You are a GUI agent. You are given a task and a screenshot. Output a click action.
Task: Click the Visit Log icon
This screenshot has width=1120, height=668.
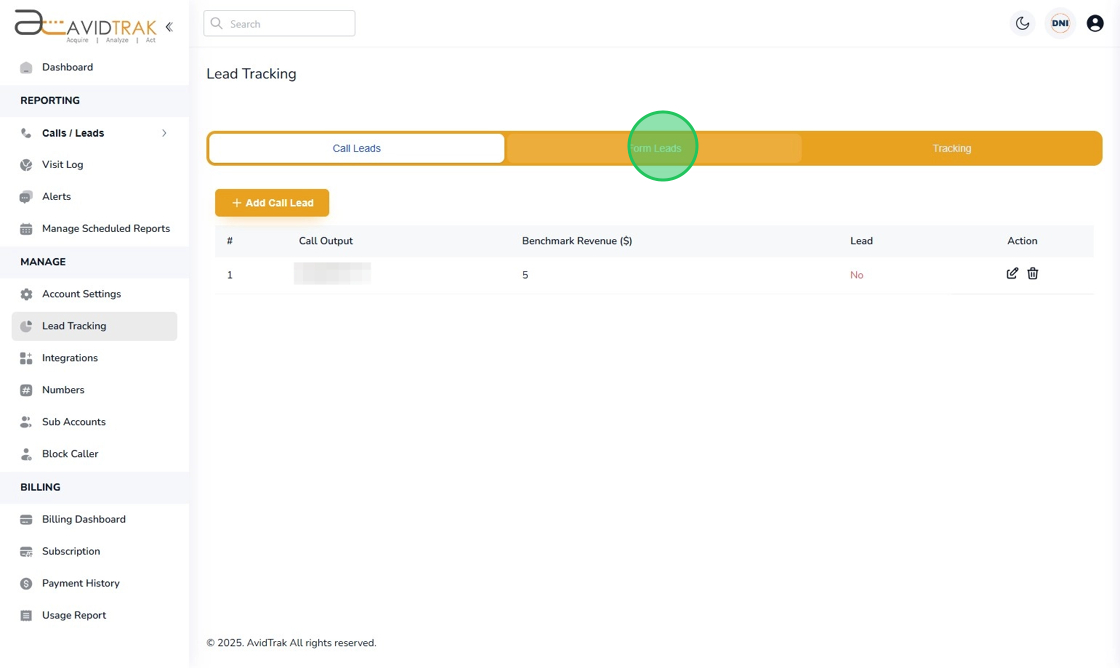point(26,164)
